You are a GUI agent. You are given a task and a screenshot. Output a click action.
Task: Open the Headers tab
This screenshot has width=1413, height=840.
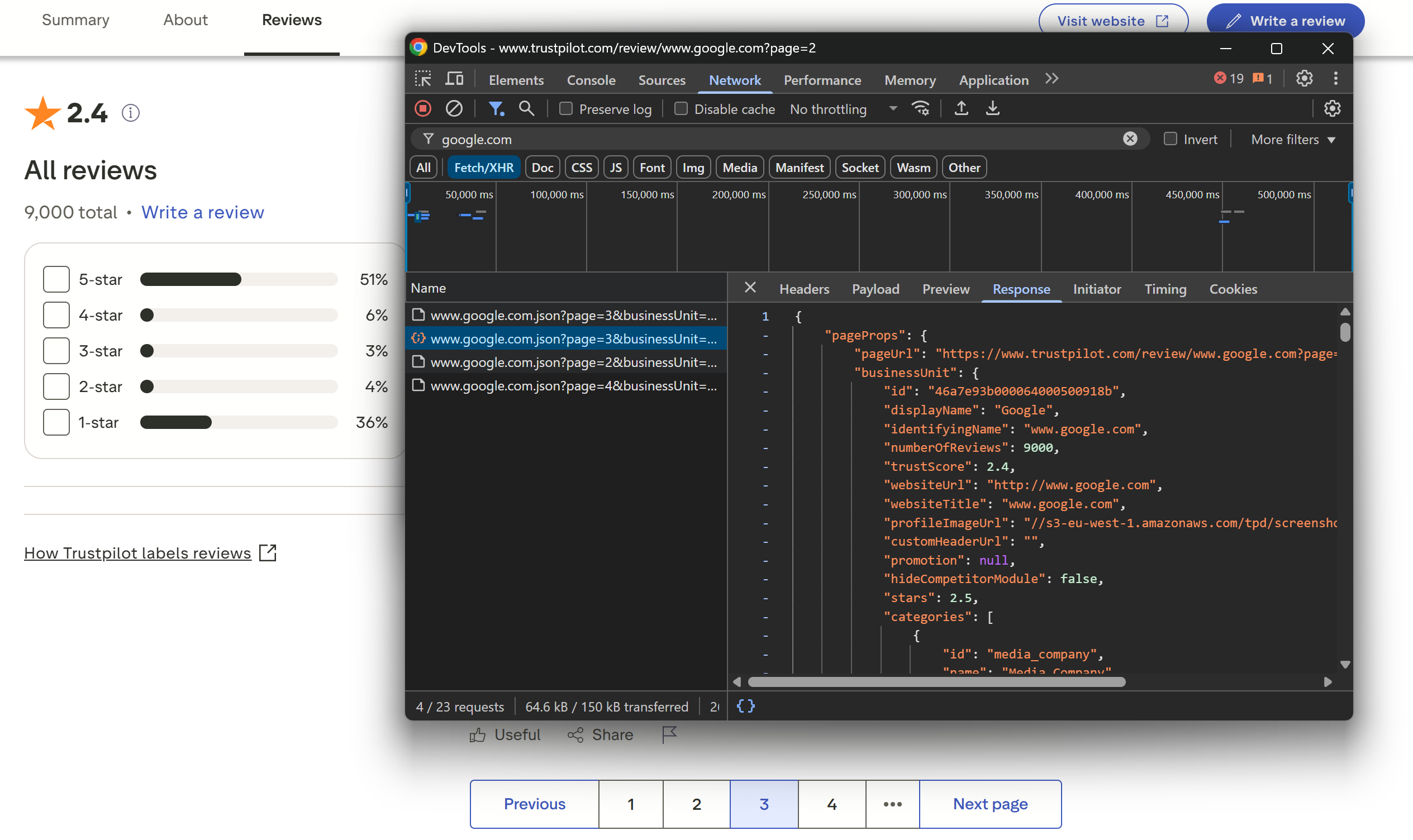[804, 289]
